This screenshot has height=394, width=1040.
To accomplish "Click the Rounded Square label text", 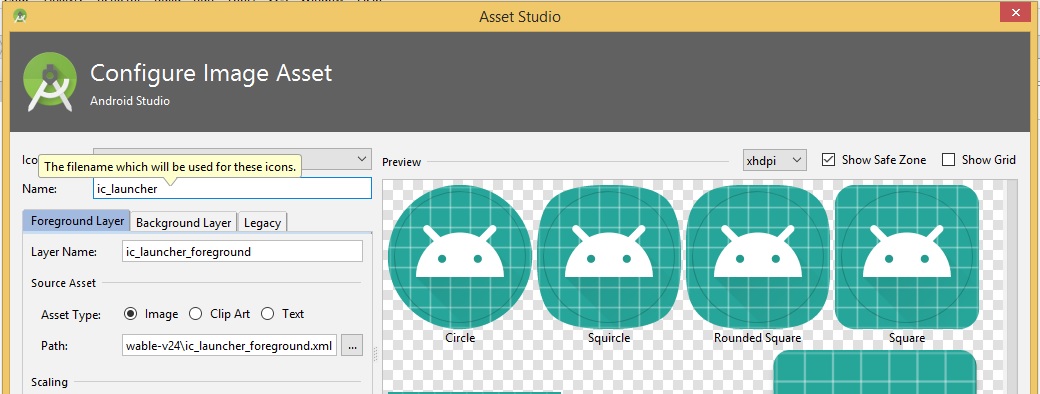I will point(757,338).
